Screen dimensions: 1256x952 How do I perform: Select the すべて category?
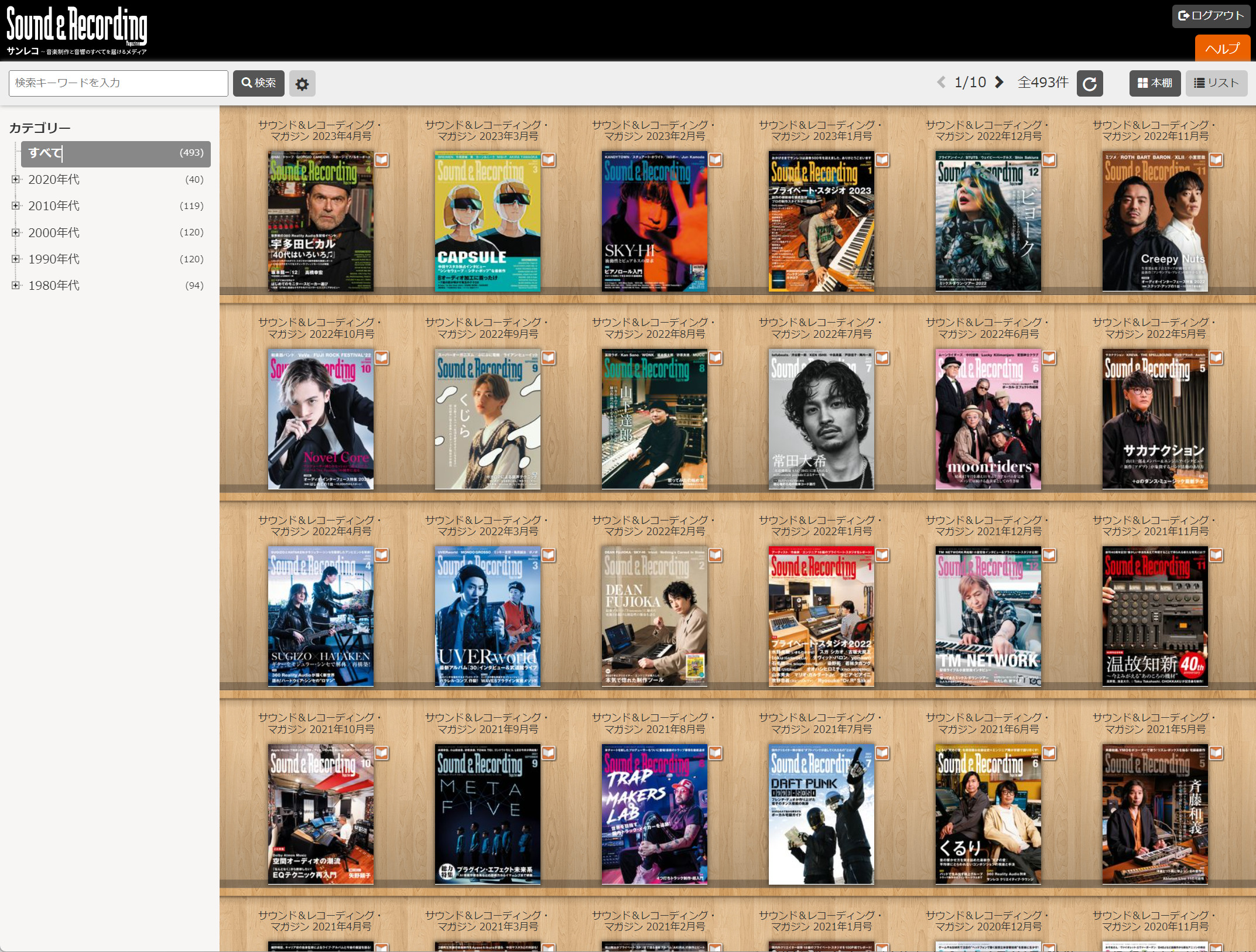tap(116, 153)
